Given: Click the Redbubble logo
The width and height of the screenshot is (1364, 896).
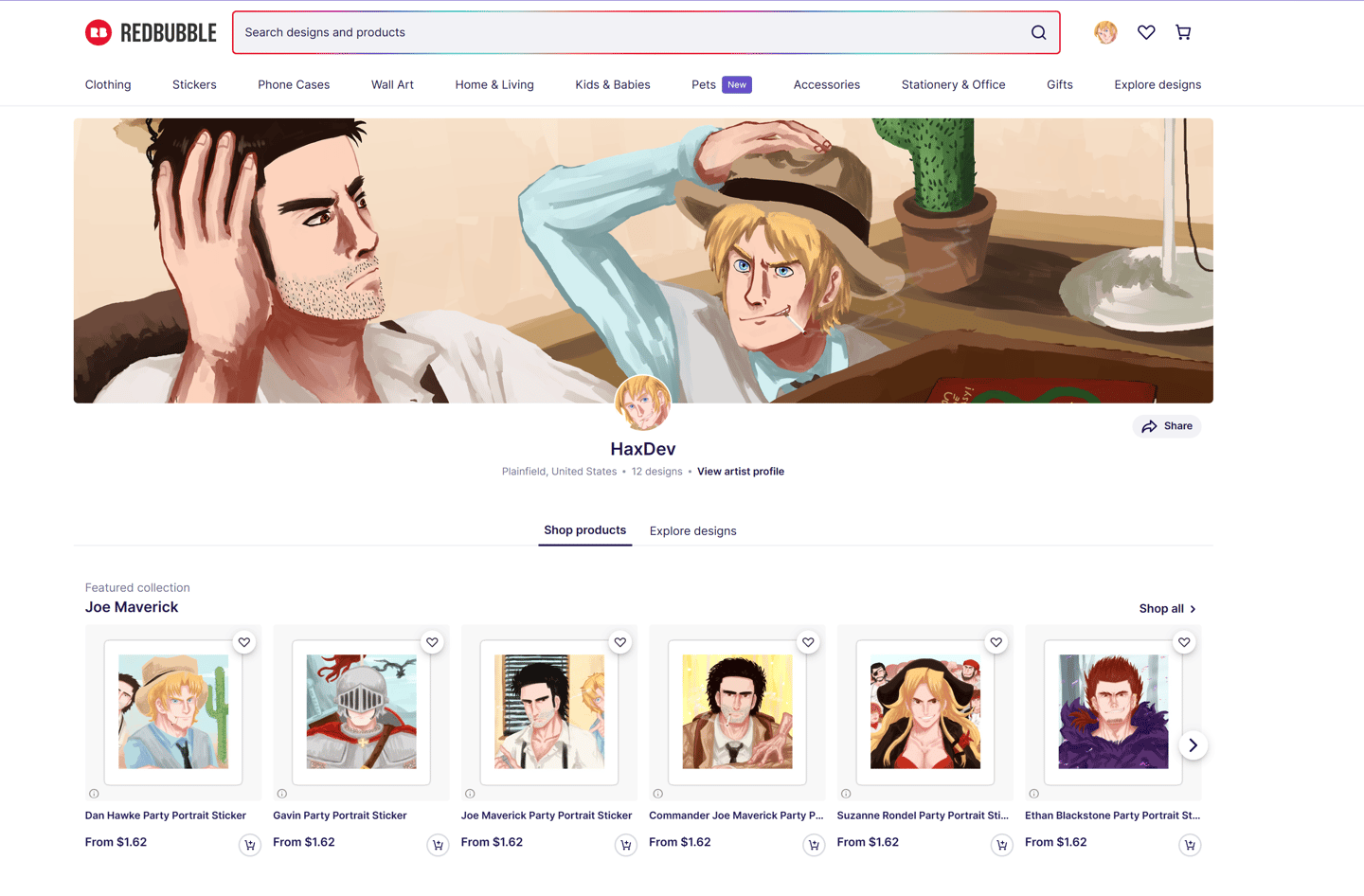Looking at the screenshot, I should click(x=151, y=32).
